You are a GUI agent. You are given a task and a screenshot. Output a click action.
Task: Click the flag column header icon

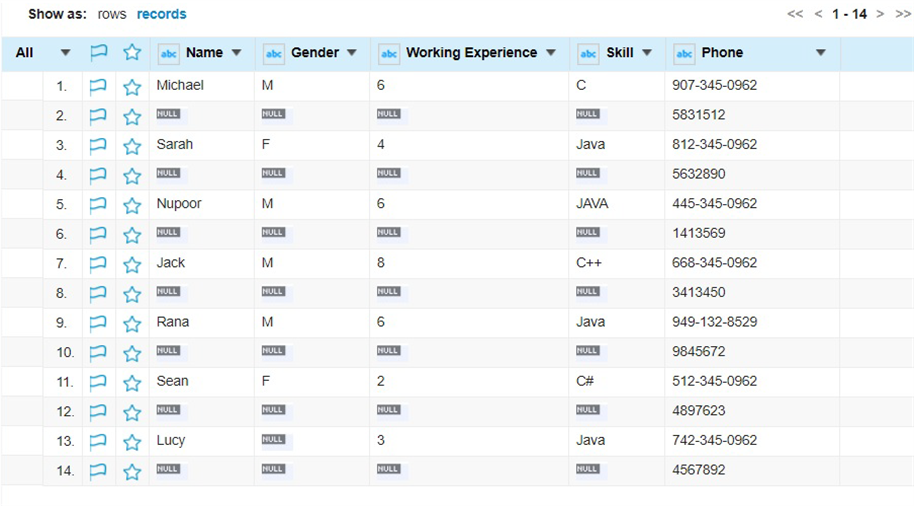[98, 53]
